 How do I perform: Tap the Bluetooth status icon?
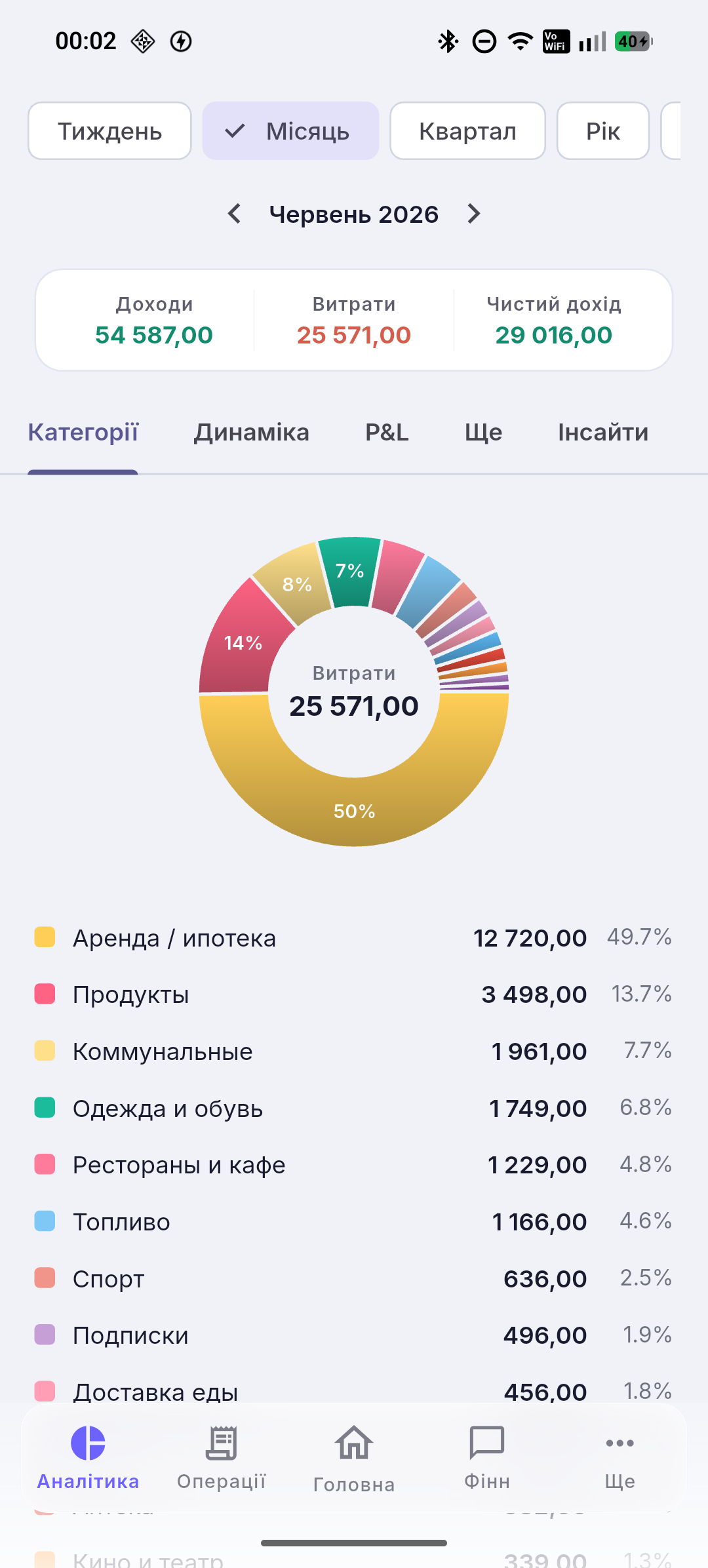tap(448, 41)
